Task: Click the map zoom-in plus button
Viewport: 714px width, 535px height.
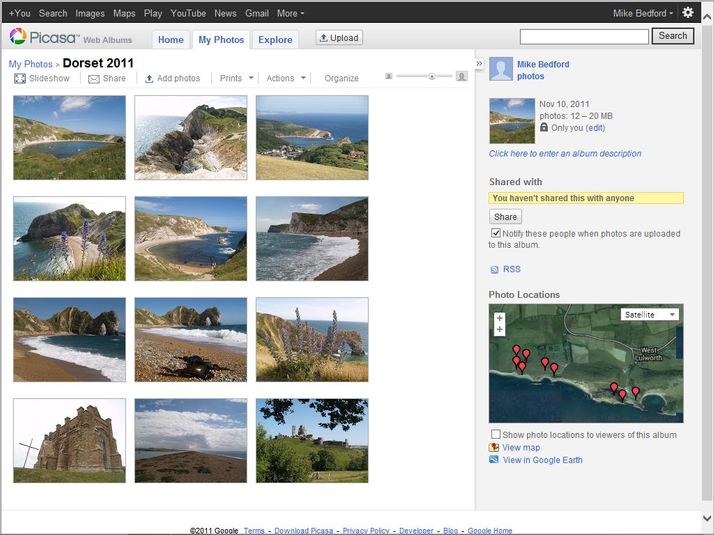Action: 500,319
